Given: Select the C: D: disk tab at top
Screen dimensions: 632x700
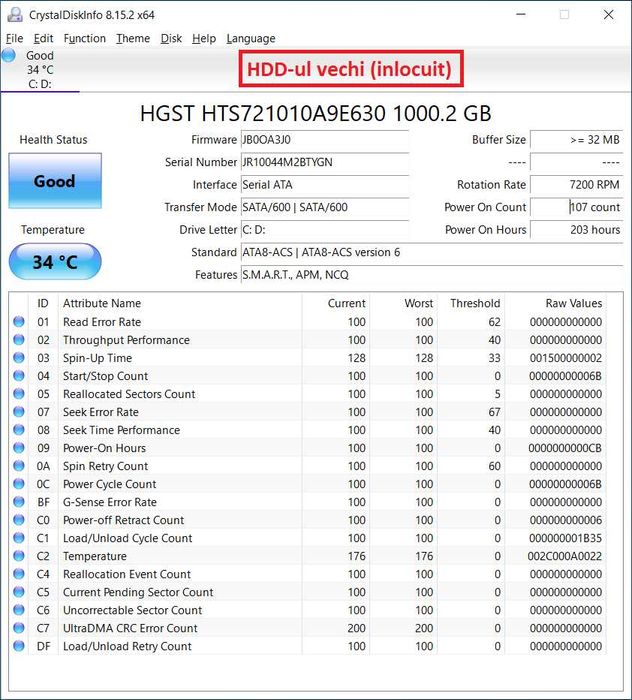Looking at the screenshot, I should click(40, 70).
